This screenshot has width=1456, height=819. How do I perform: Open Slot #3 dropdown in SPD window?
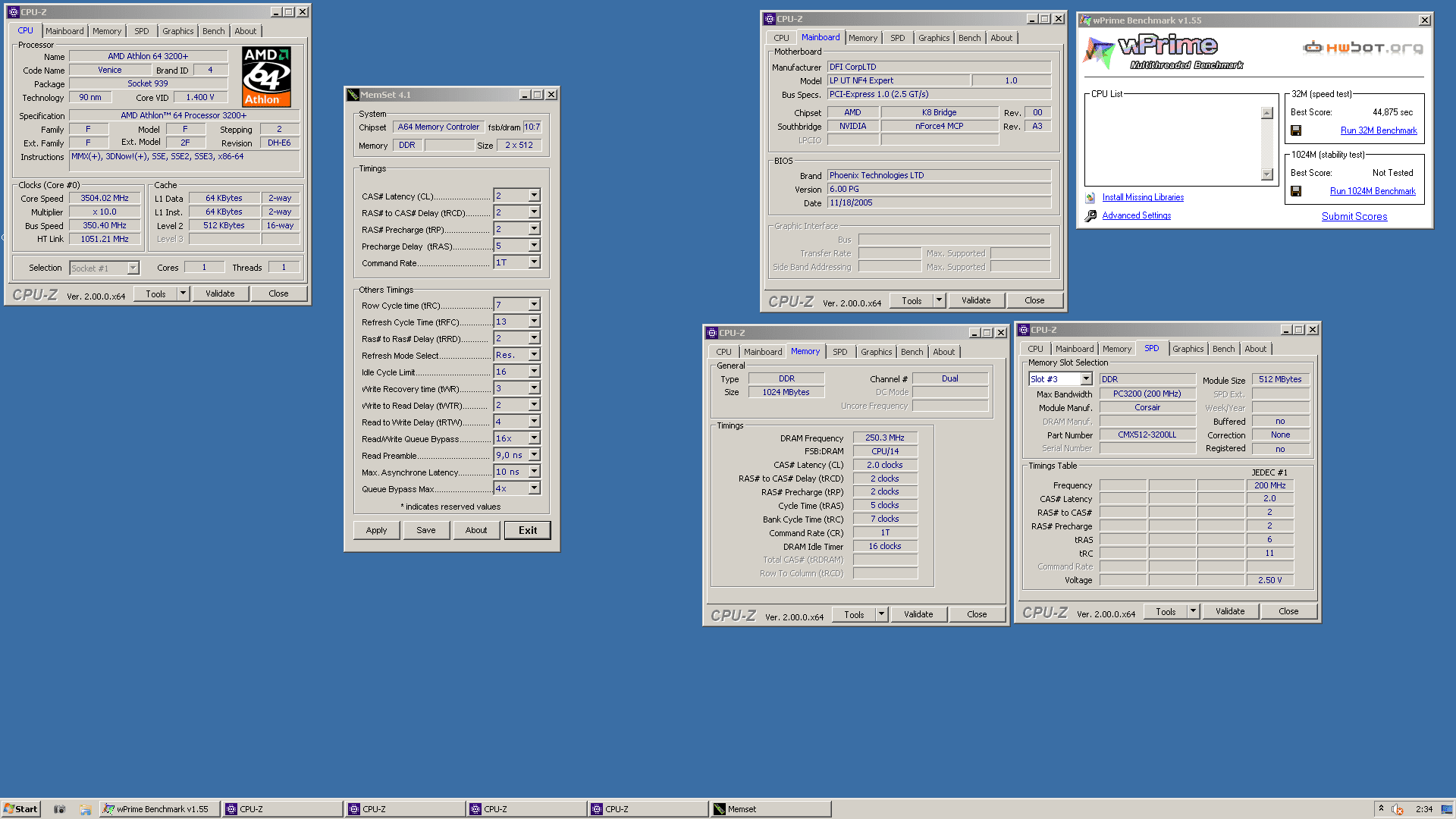click(x=1086, y=379)
